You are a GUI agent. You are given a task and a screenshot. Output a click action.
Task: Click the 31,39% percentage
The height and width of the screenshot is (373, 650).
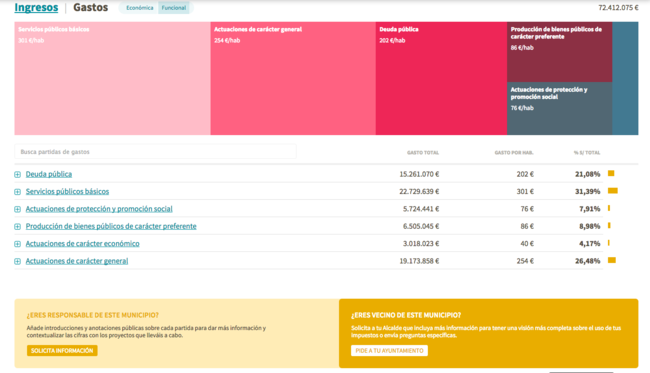(x=588, y=191)
